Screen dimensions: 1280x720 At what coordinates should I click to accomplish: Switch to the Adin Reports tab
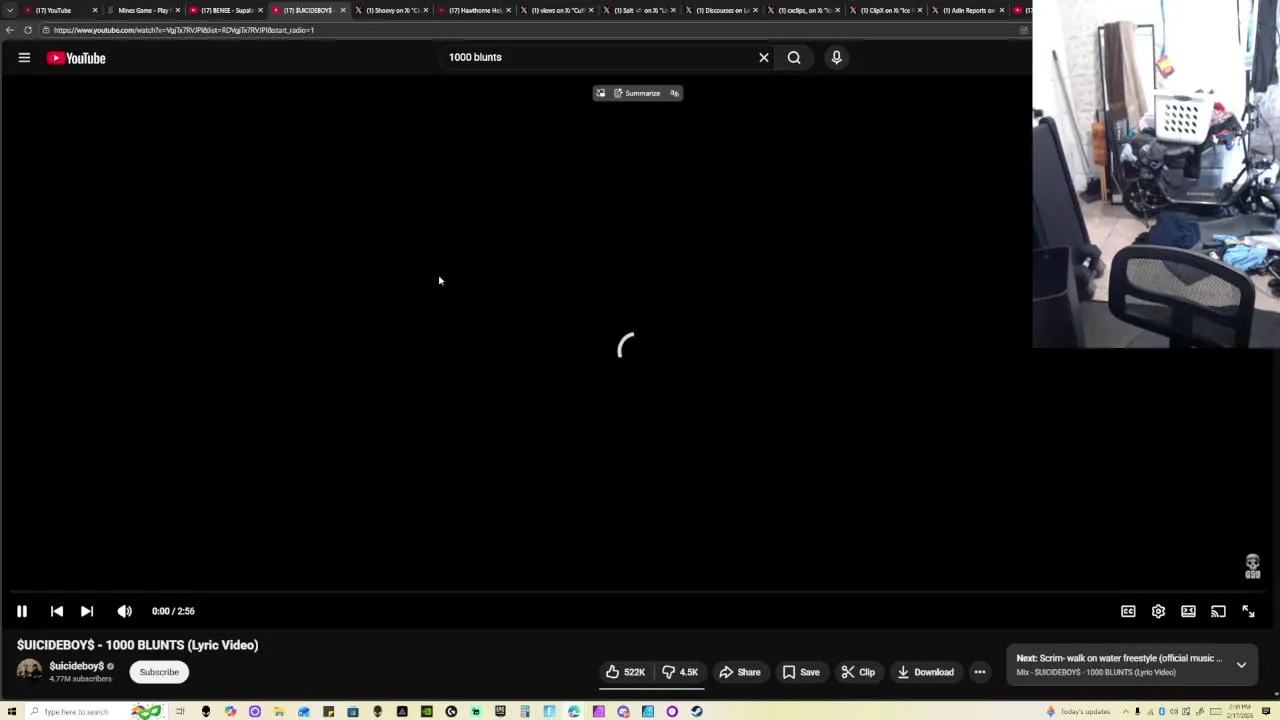(x=968, y=10)
